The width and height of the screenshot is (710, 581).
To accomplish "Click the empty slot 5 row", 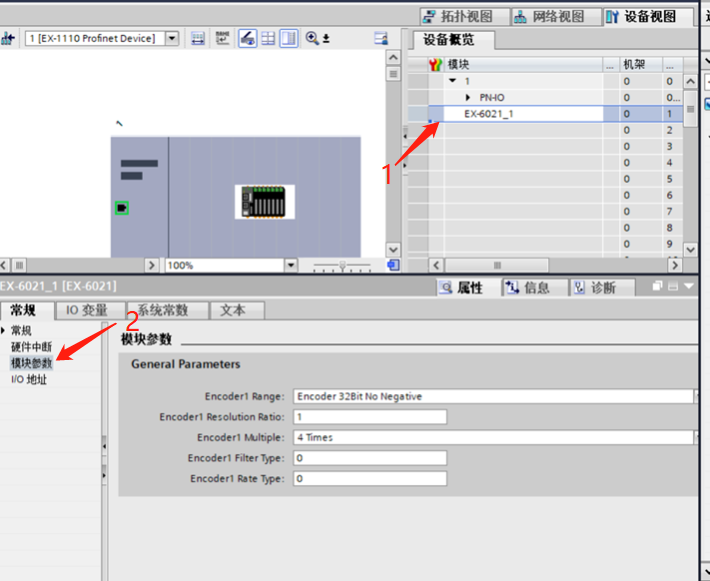I will tap(545, 179).
